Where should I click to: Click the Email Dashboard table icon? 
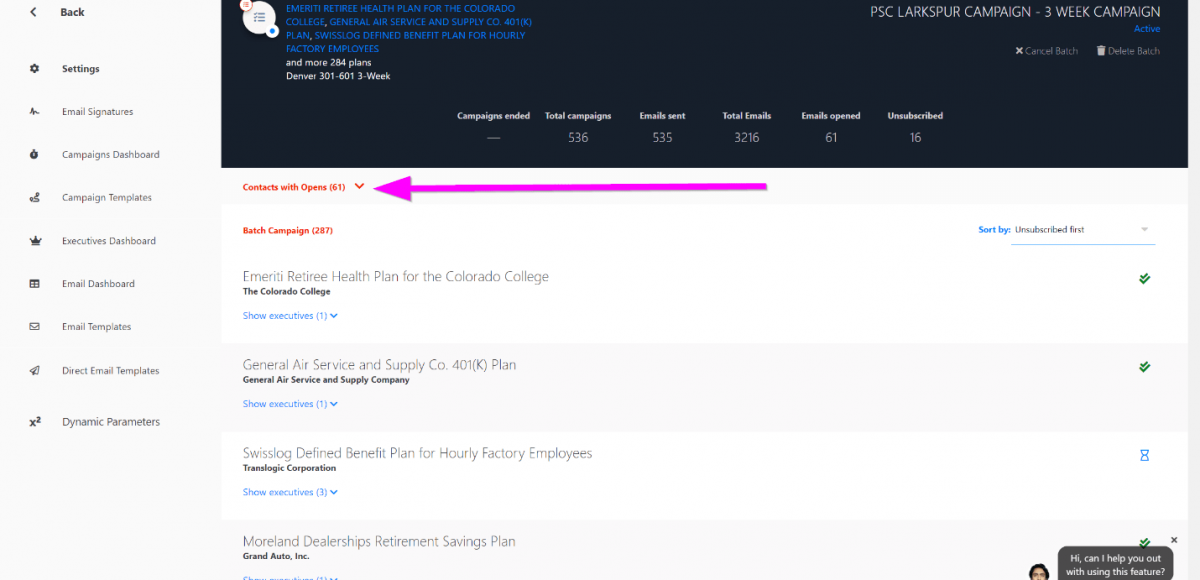point(34,284)
